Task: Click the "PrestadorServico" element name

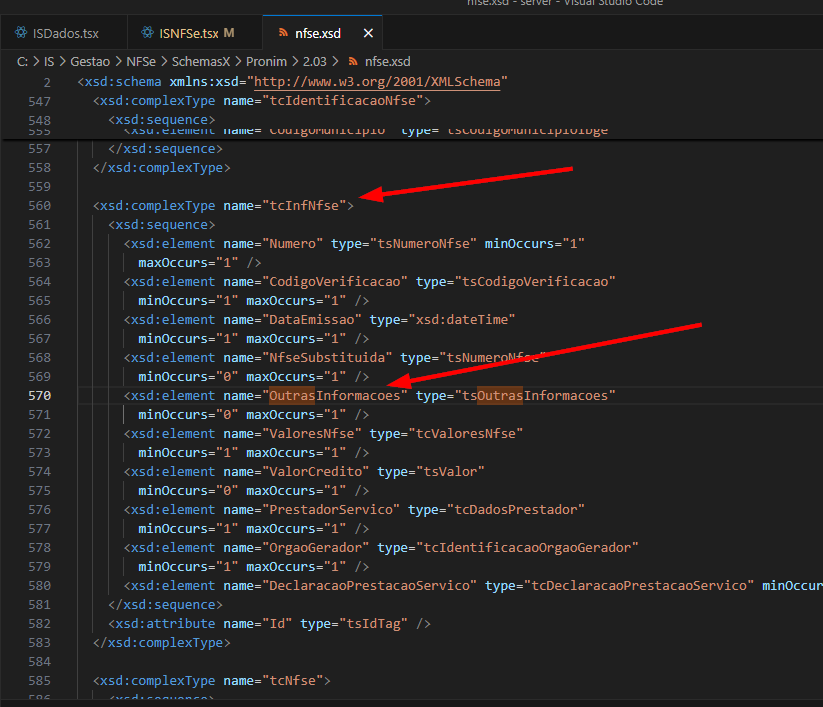Action: 331,510
